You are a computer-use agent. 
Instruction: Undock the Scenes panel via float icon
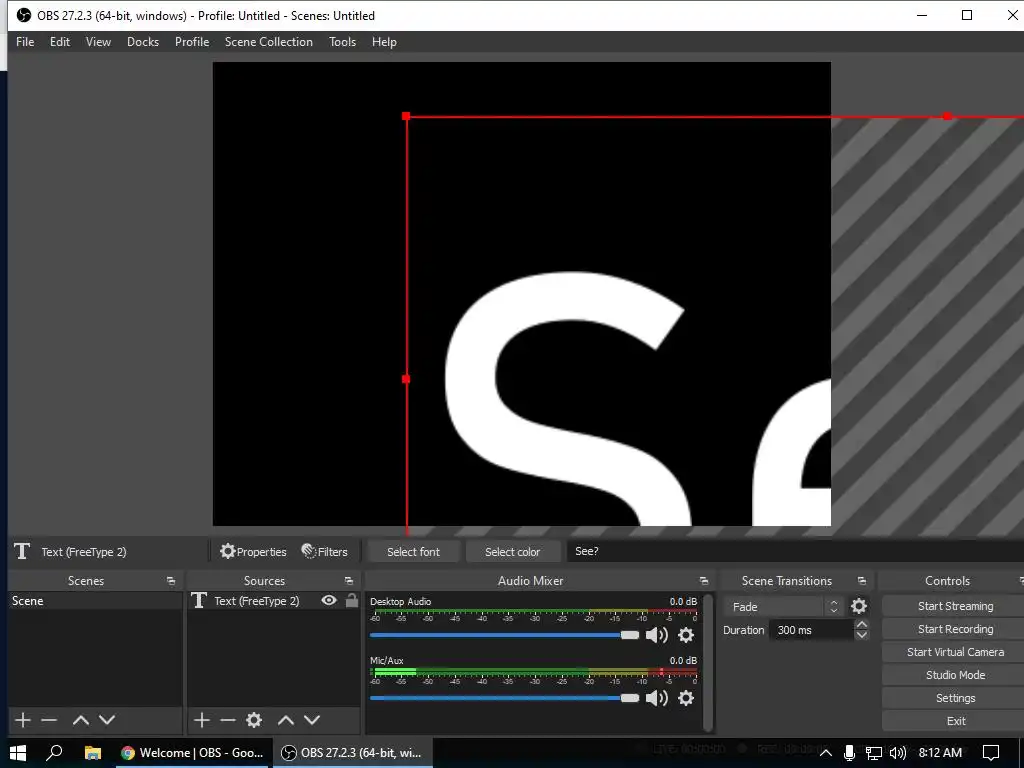(x=171, y=581)
